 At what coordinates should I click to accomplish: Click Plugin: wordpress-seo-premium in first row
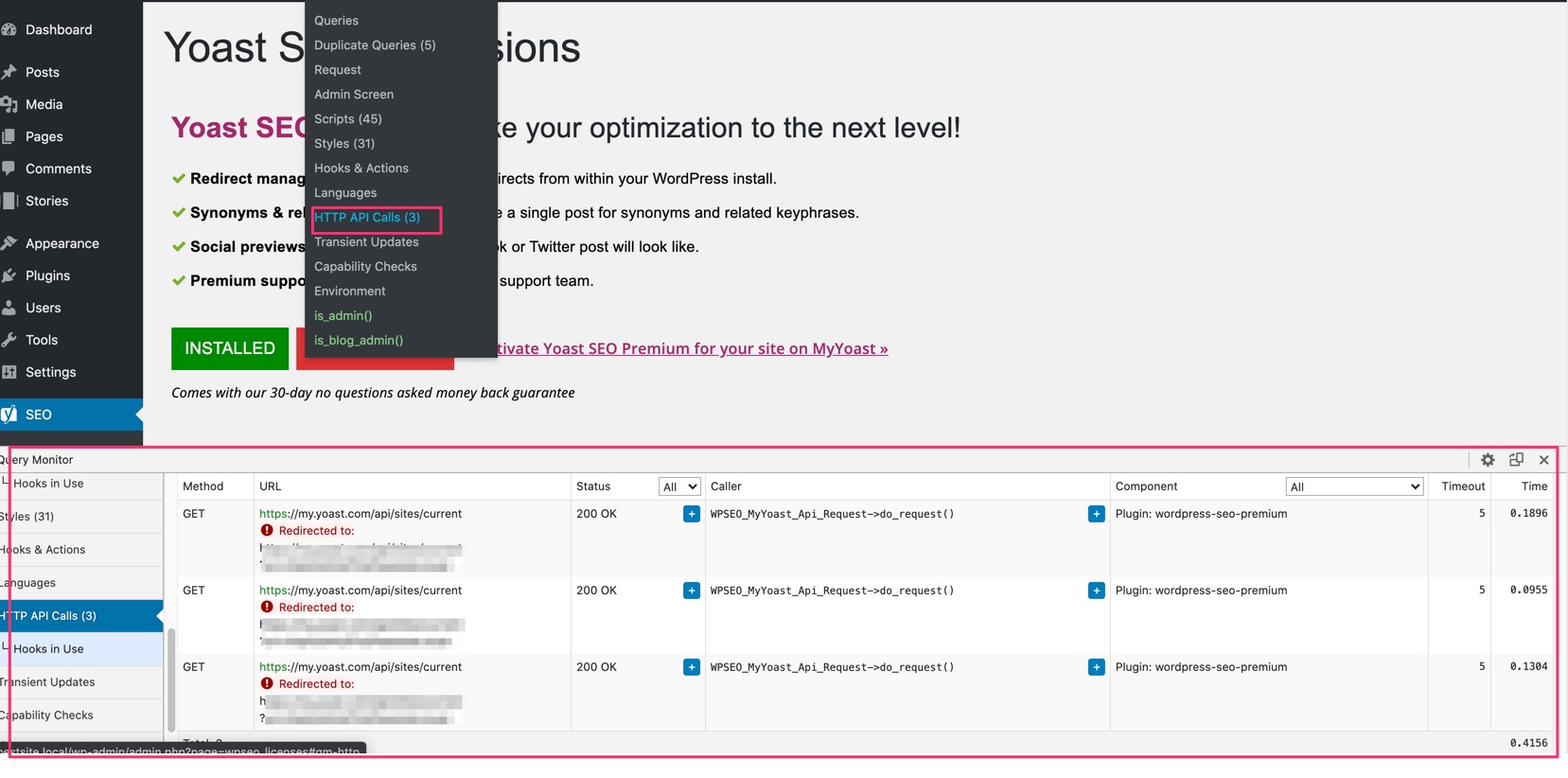(1201, 514)
